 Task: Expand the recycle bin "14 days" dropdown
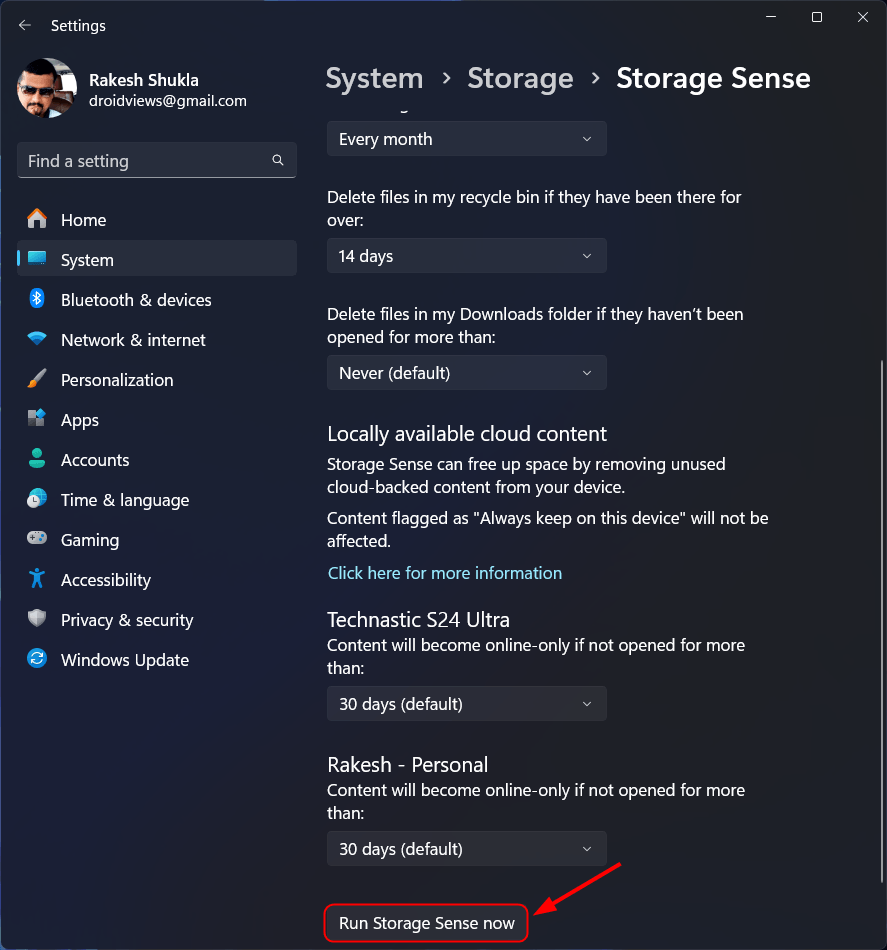[x=466, y=256]
